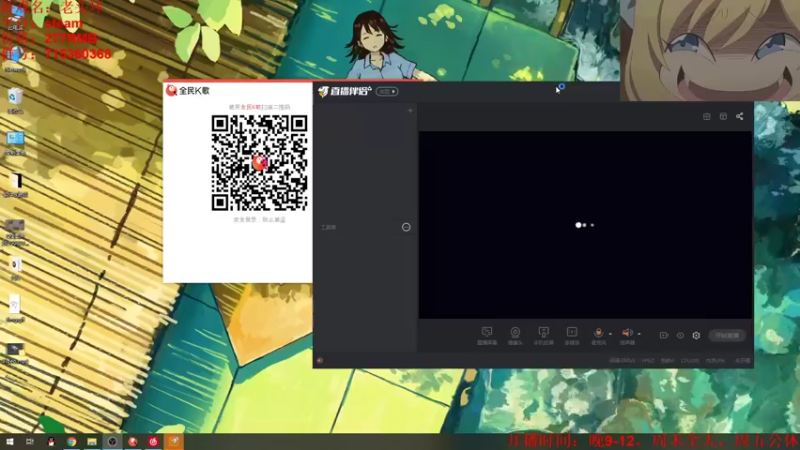Click the black preview canvas
This screenshot has height=450, width=800.
tap(585, 225)
